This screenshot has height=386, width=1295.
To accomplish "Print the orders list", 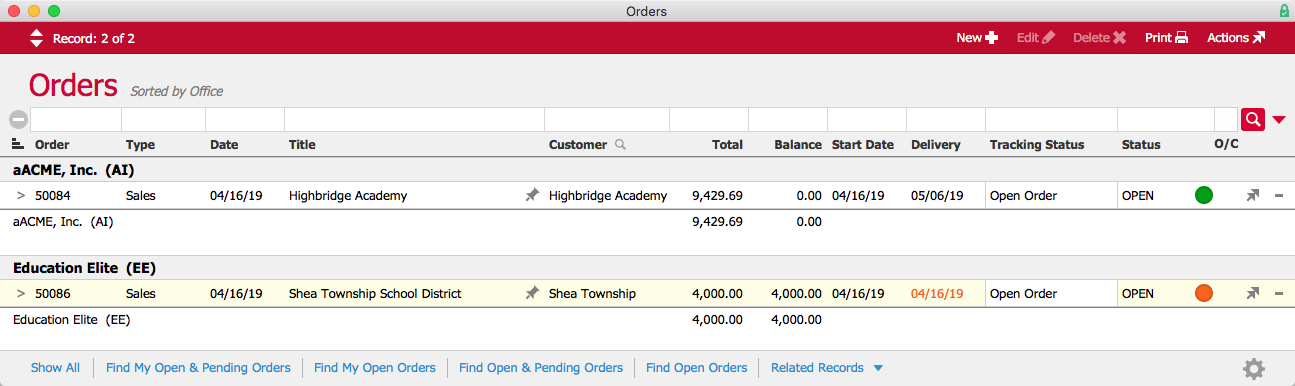I will (1166, 38).
